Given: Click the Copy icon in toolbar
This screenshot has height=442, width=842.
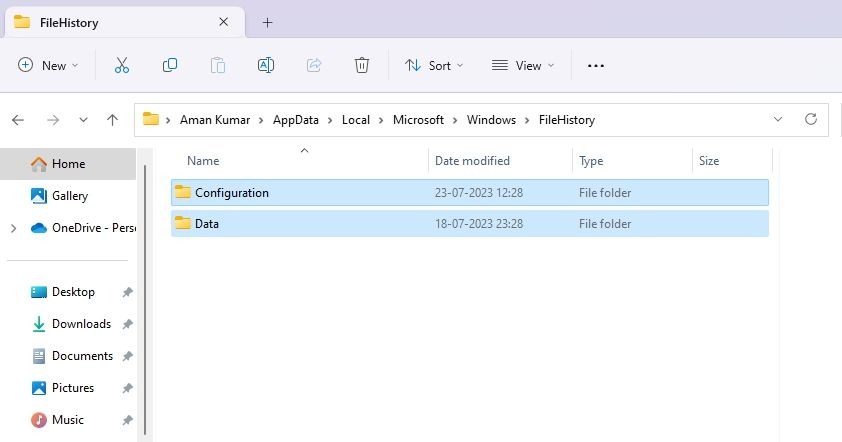Looking at the screenshot, I should pos(170,66).
